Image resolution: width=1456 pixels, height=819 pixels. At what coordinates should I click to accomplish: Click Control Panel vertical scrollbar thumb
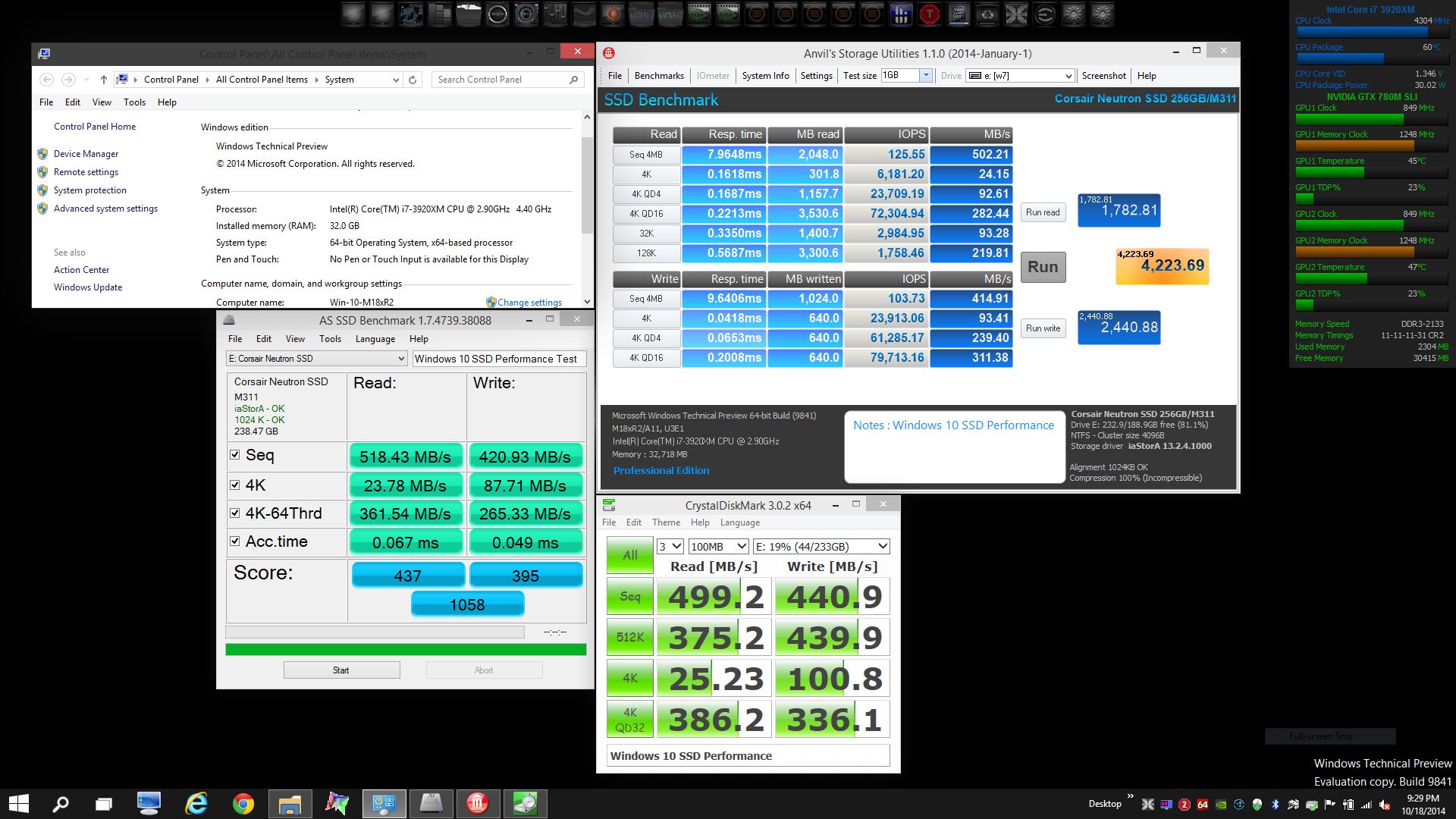(x=586, y=185)
